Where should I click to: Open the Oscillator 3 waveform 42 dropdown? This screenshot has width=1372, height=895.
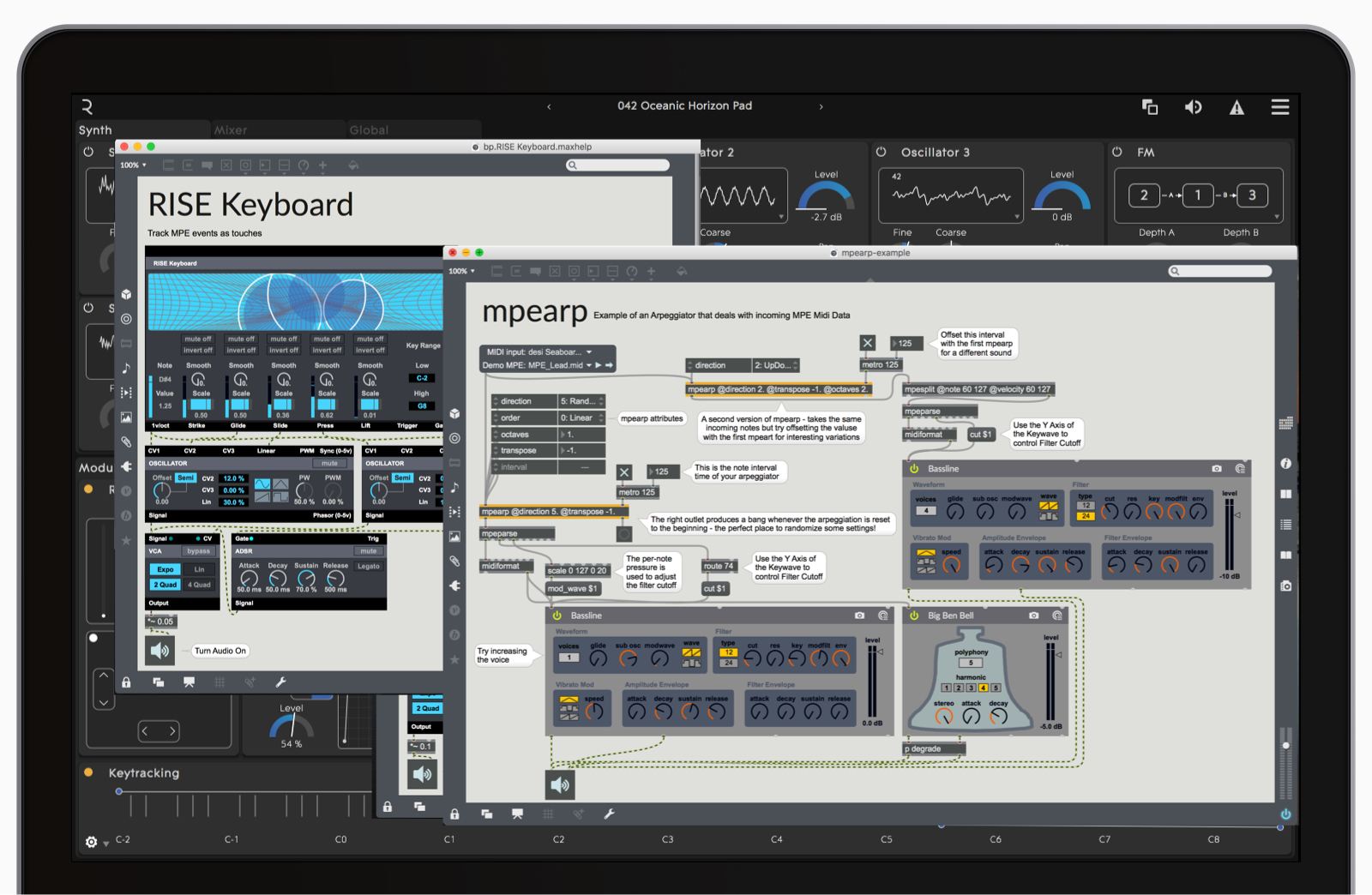pos(951,195)
